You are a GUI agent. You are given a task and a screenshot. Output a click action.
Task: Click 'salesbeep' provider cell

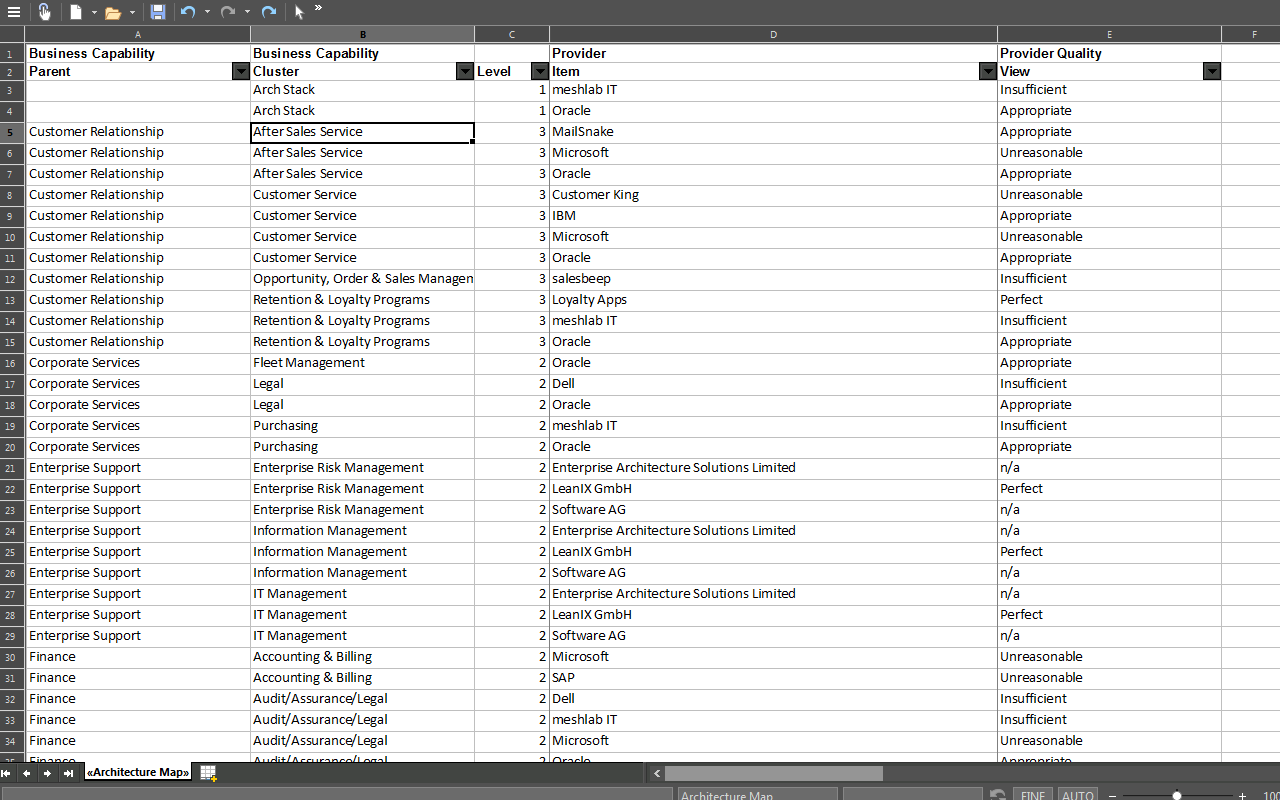point(773,279)
